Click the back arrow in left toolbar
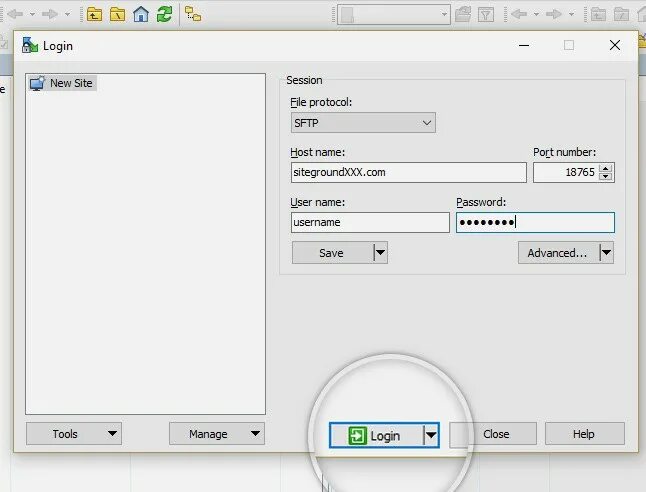The image size is (646, 492). tap(15, 14)
